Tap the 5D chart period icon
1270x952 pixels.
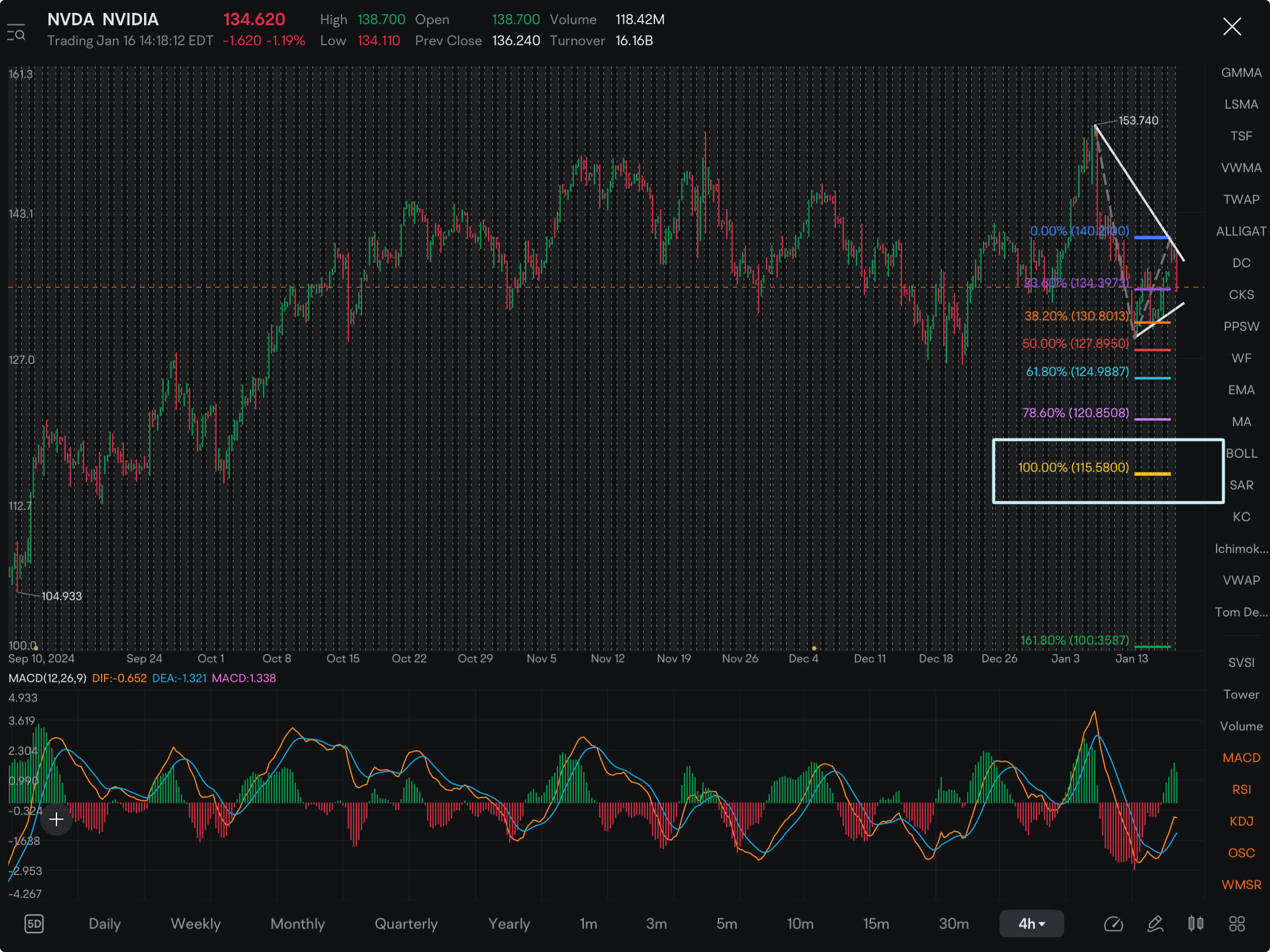pyautogui.click(x=34, y=924)
